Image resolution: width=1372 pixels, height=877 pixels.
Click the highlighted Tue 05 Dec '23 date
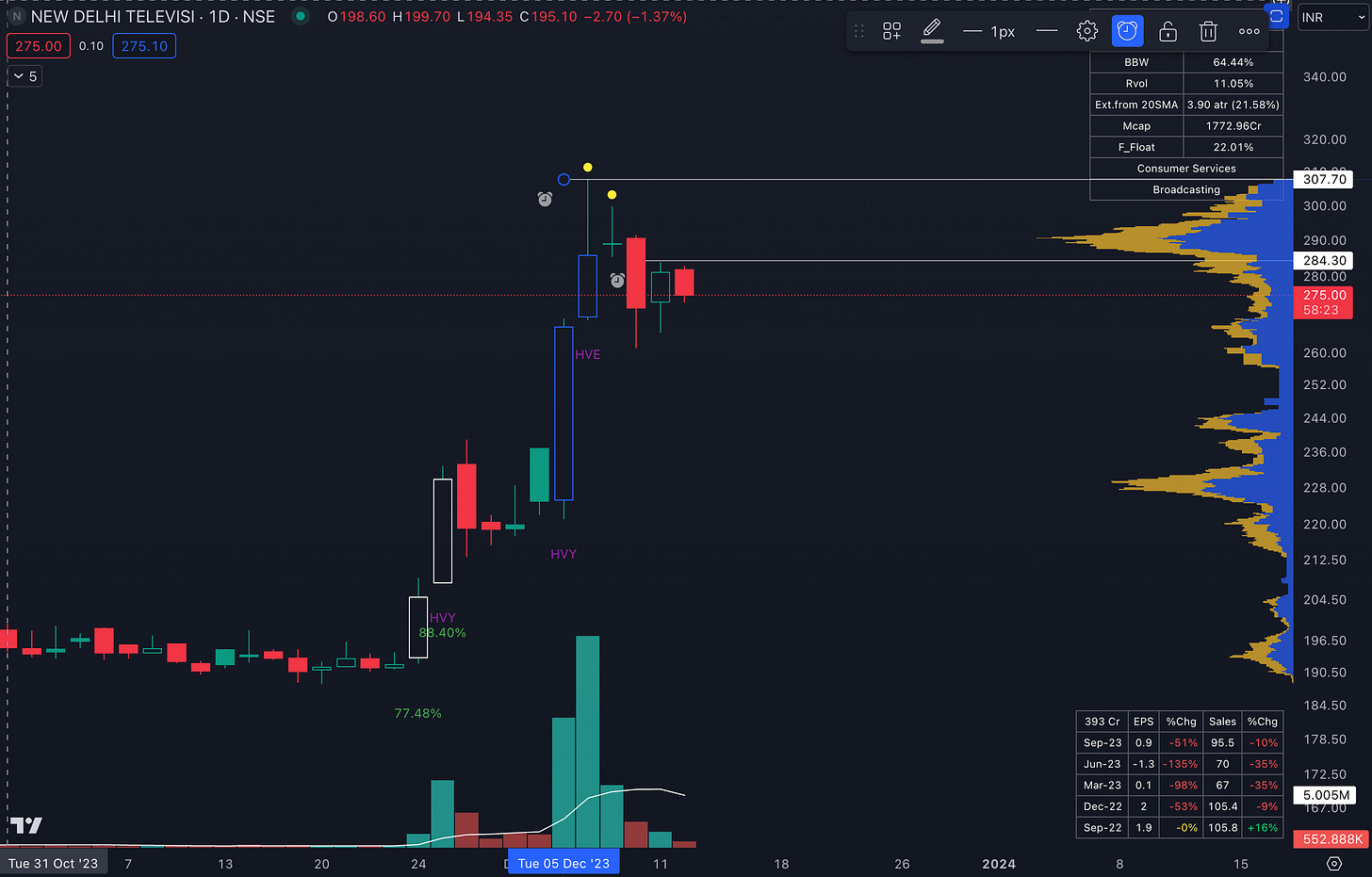click(x=563, y=863)
